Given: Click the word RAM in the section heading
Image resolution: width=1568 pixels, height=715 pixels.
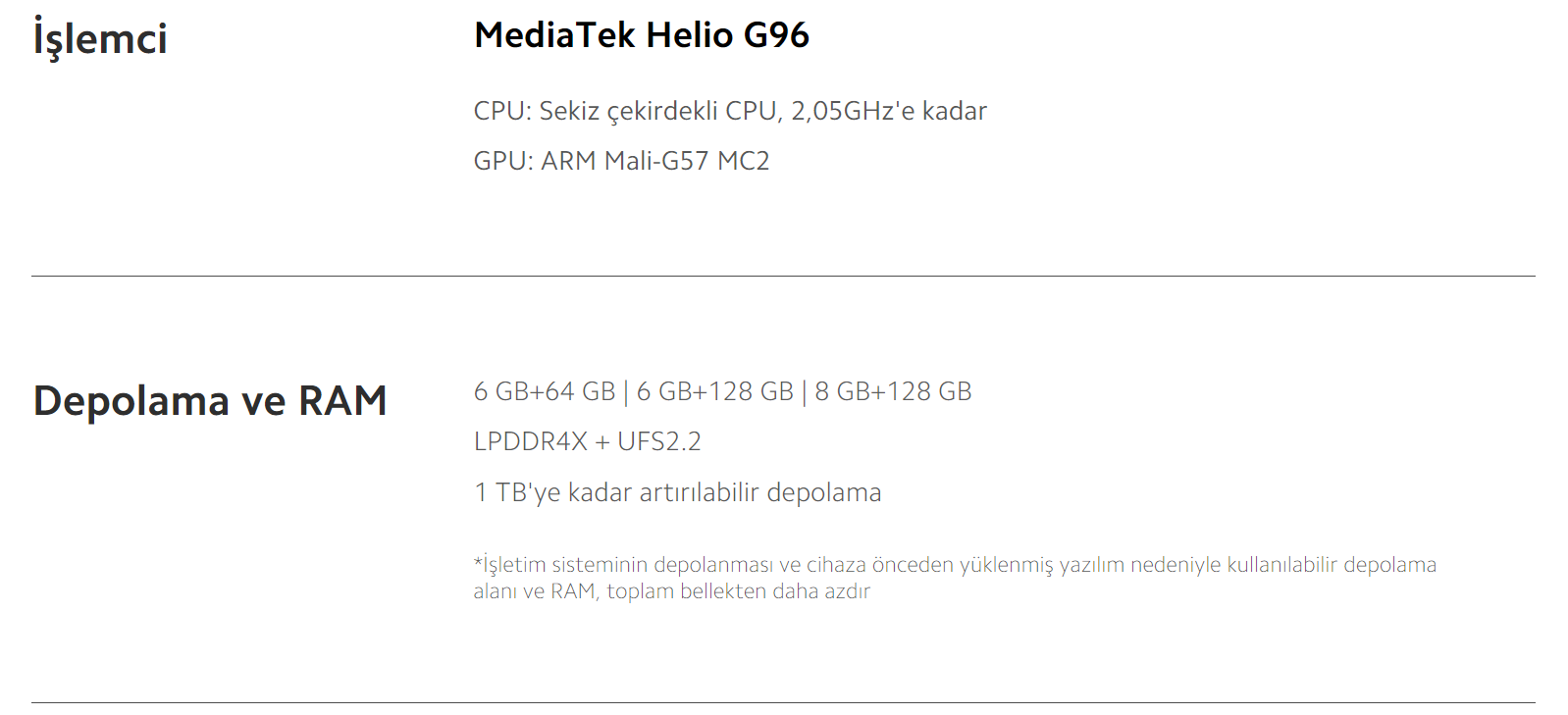Looking at the screenshot, I should coord(342,401).
